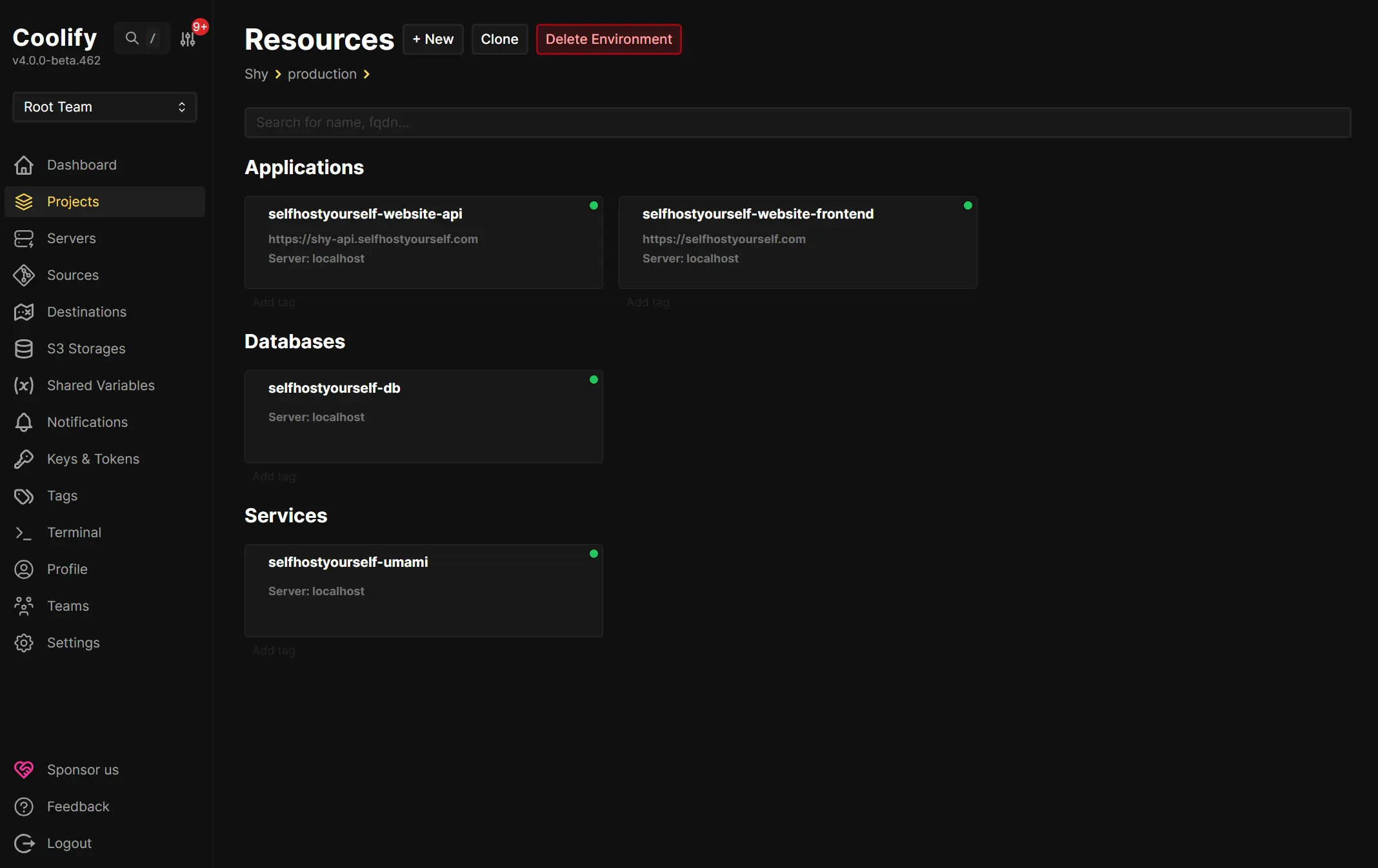Go to Notifications in sidebar
The image size is (1378, 868).
(87, 422)
